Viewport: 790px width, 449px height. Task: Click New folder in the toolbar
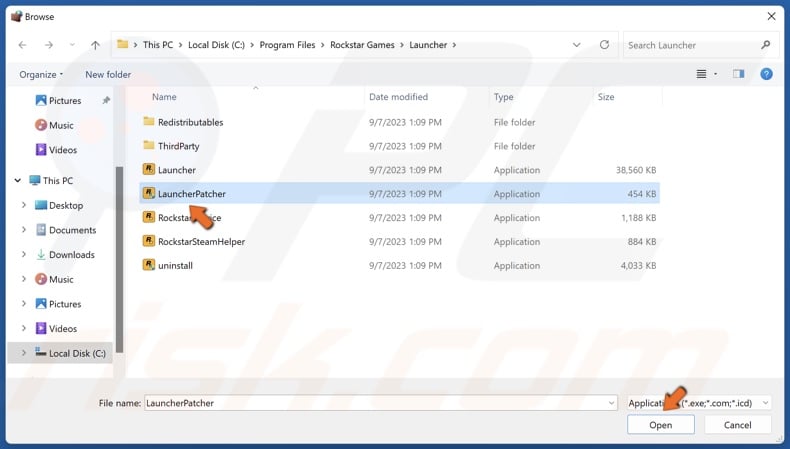108,74
